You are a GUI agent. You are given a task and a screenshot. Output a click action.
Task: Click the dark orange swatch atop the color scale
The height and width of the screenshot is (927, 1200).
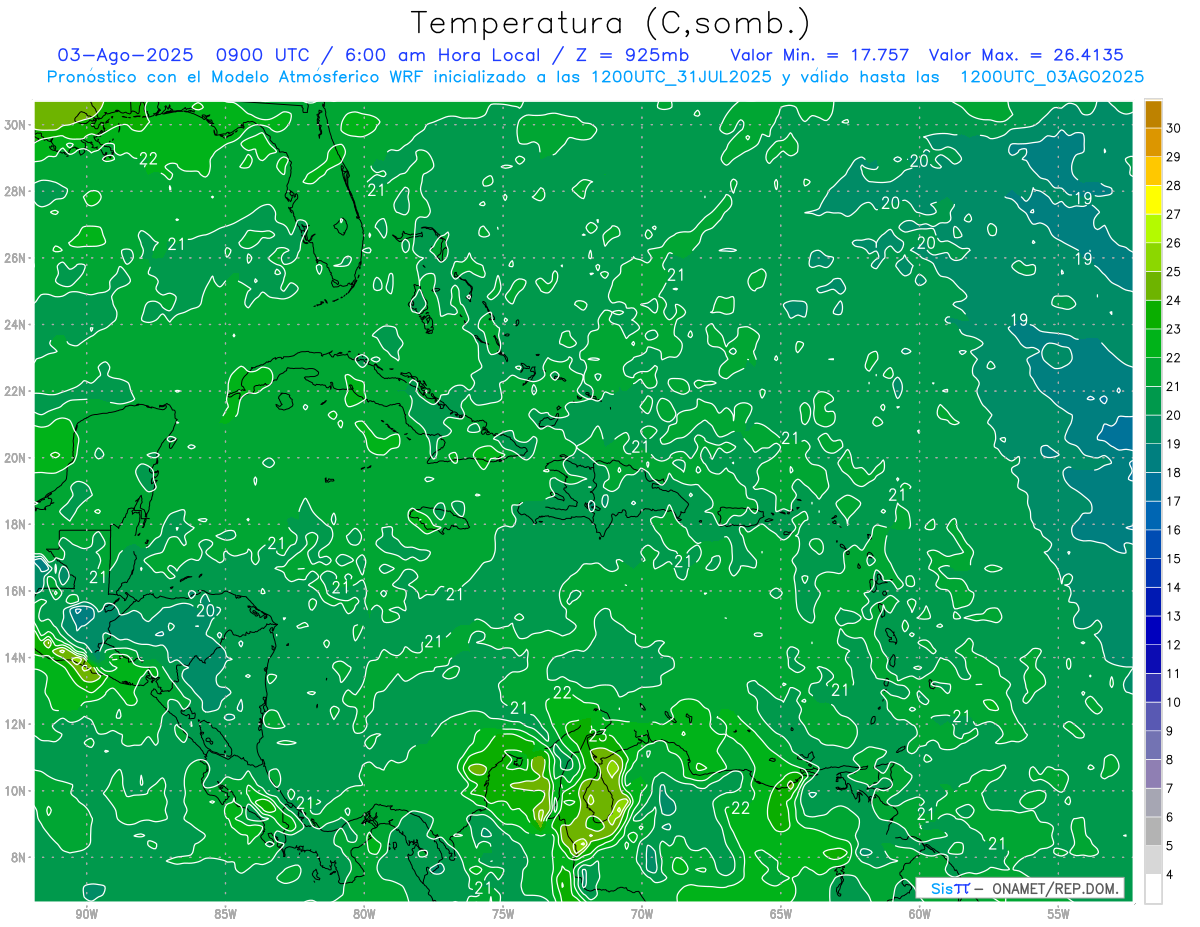click(1153, 114)
